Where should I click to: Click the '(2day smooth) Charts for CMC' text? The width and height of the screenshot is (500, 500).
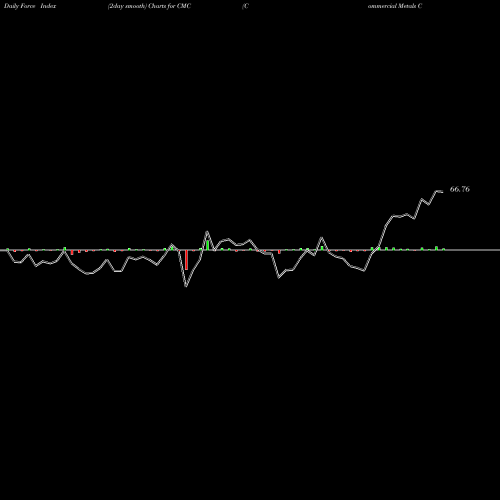coord(149,6)
